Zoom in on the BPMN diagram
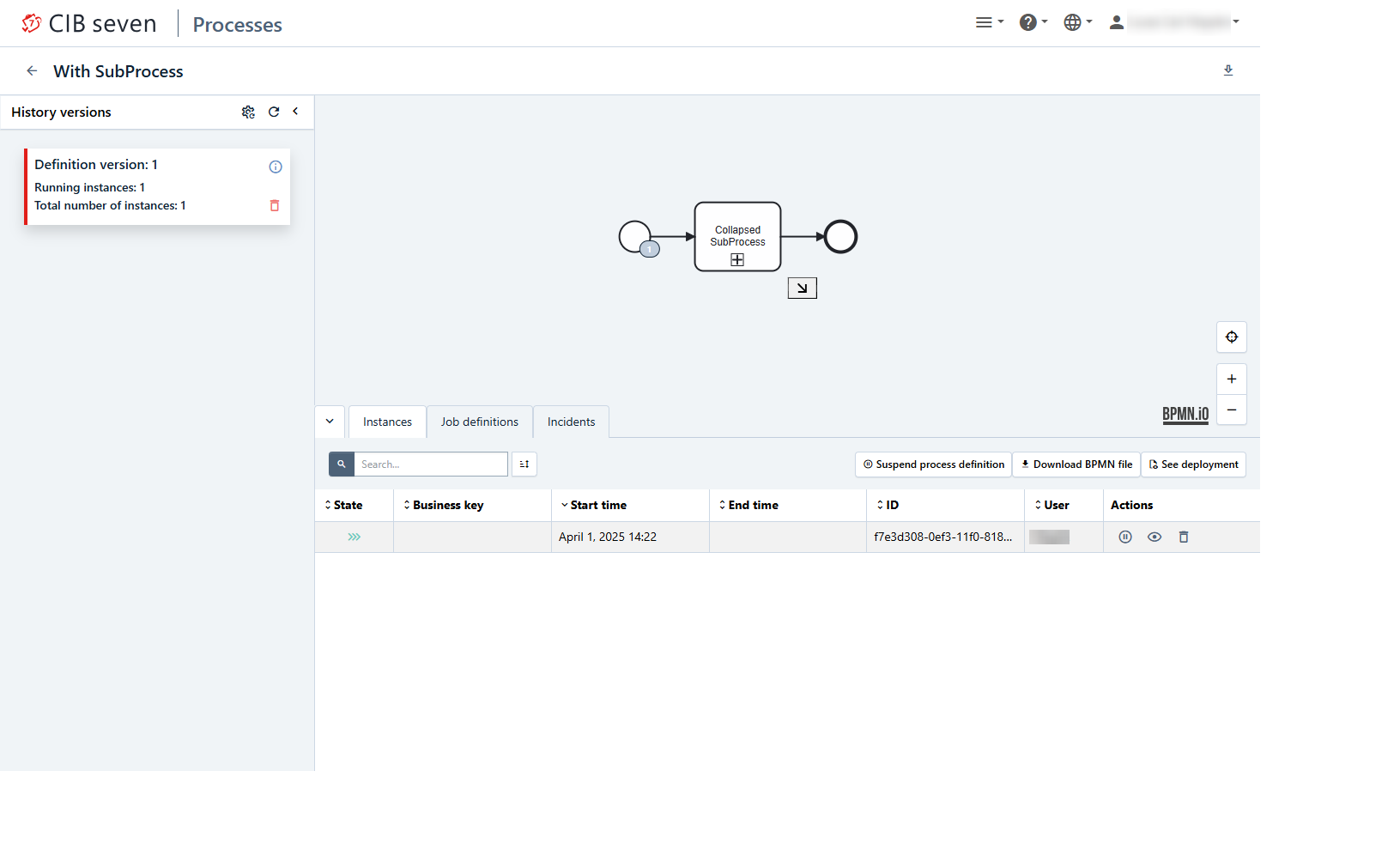Screen dimensions: 1400x856 coord(1231,379)
